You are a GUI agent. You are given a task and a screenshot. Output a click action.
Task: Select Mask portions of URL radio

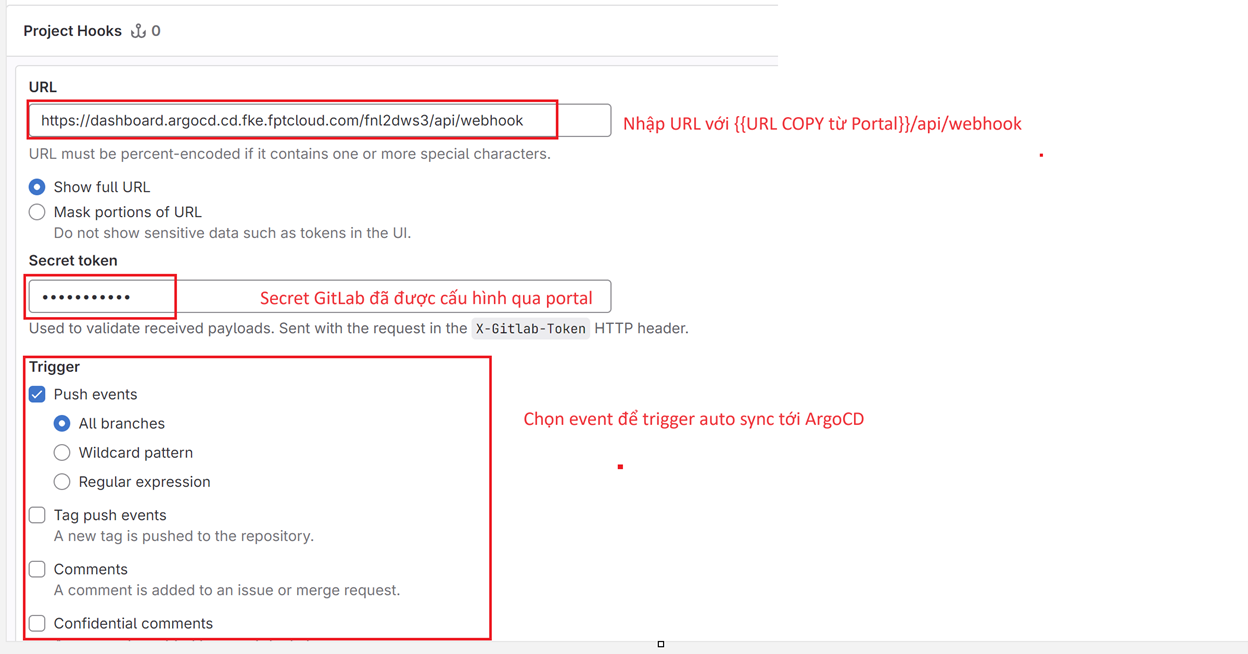(37, 212)
